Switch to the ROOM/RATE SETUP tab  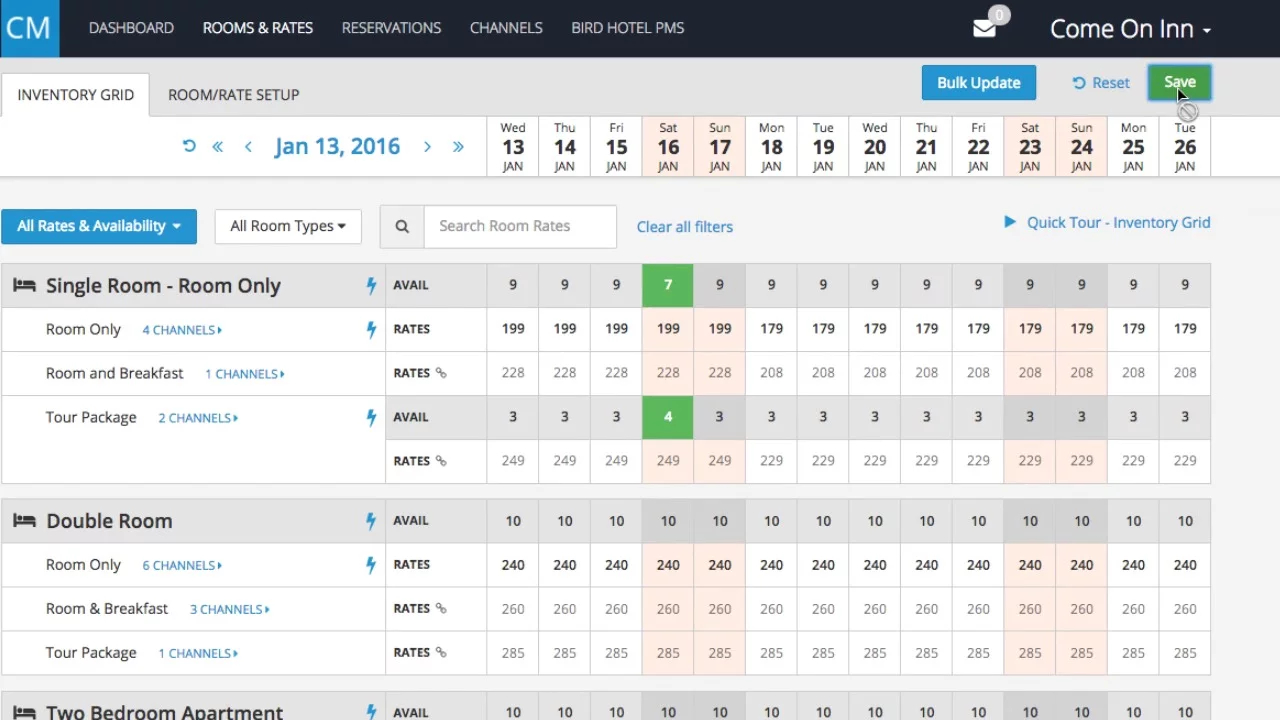coord(233,94)
